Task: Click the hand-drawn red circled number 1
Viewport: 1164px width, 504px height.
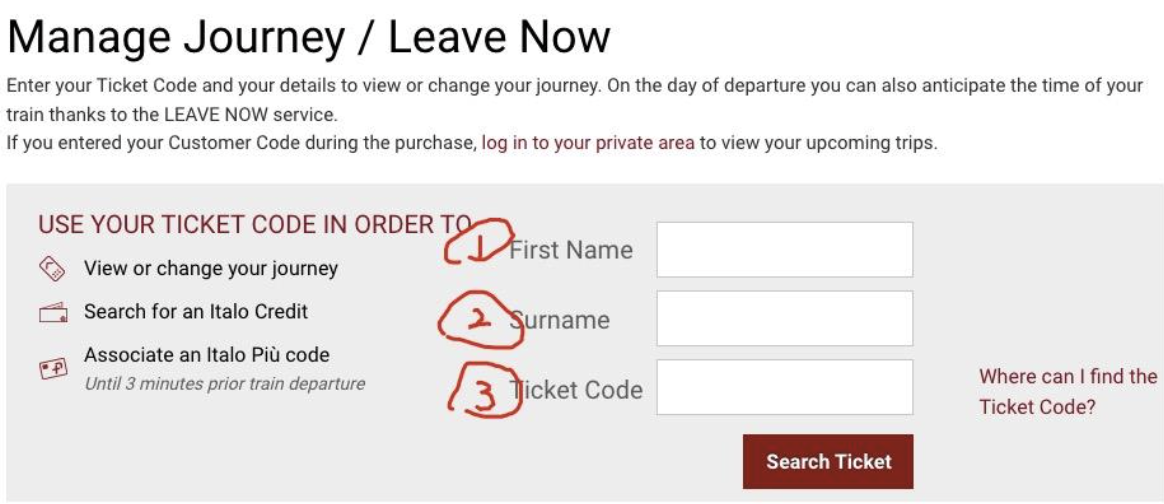Action: [478, 241]
